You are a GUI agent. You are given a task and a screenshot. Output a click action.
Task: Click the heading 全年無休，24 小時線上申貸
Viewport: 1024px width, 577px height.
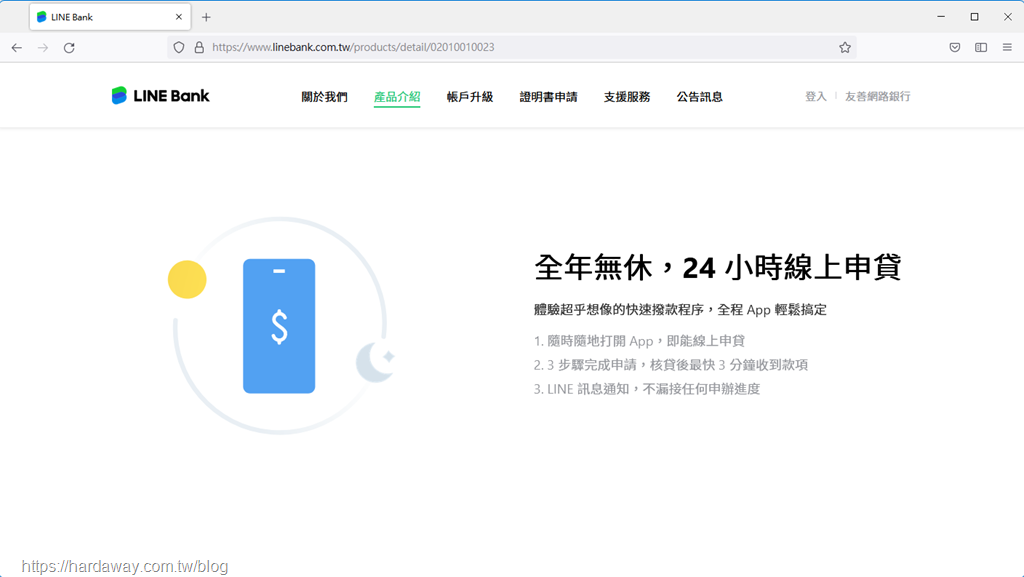tap(718, 268)
